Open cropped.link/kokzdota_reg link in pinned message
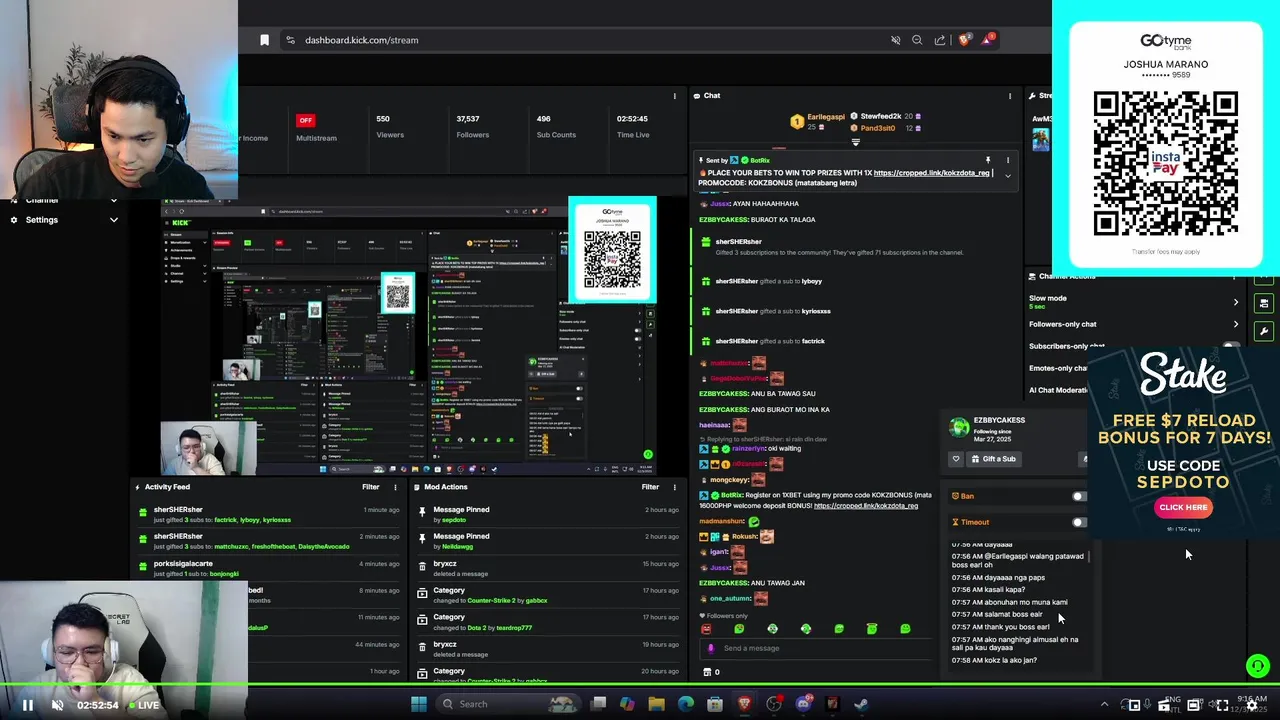 pyautogui.click(x=931, y=173)
